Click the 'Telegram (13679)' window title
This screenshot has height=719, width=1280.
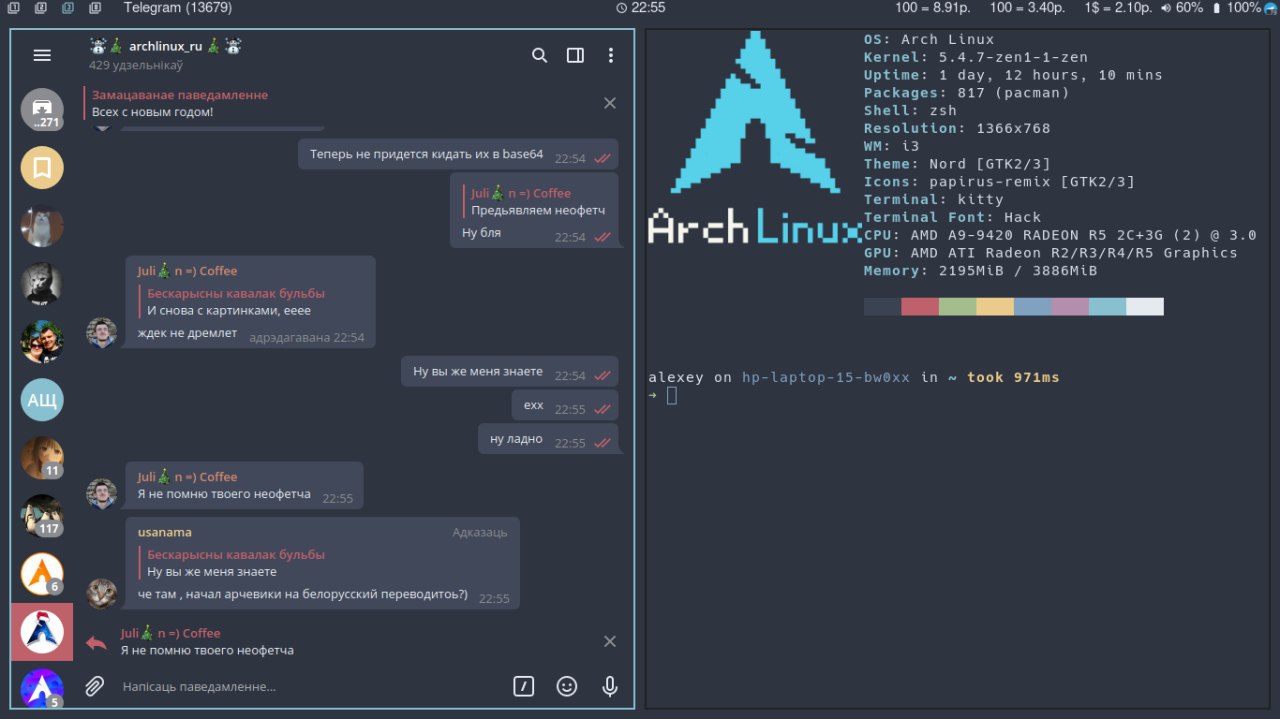pyautogui.click(x=178, y=8)
